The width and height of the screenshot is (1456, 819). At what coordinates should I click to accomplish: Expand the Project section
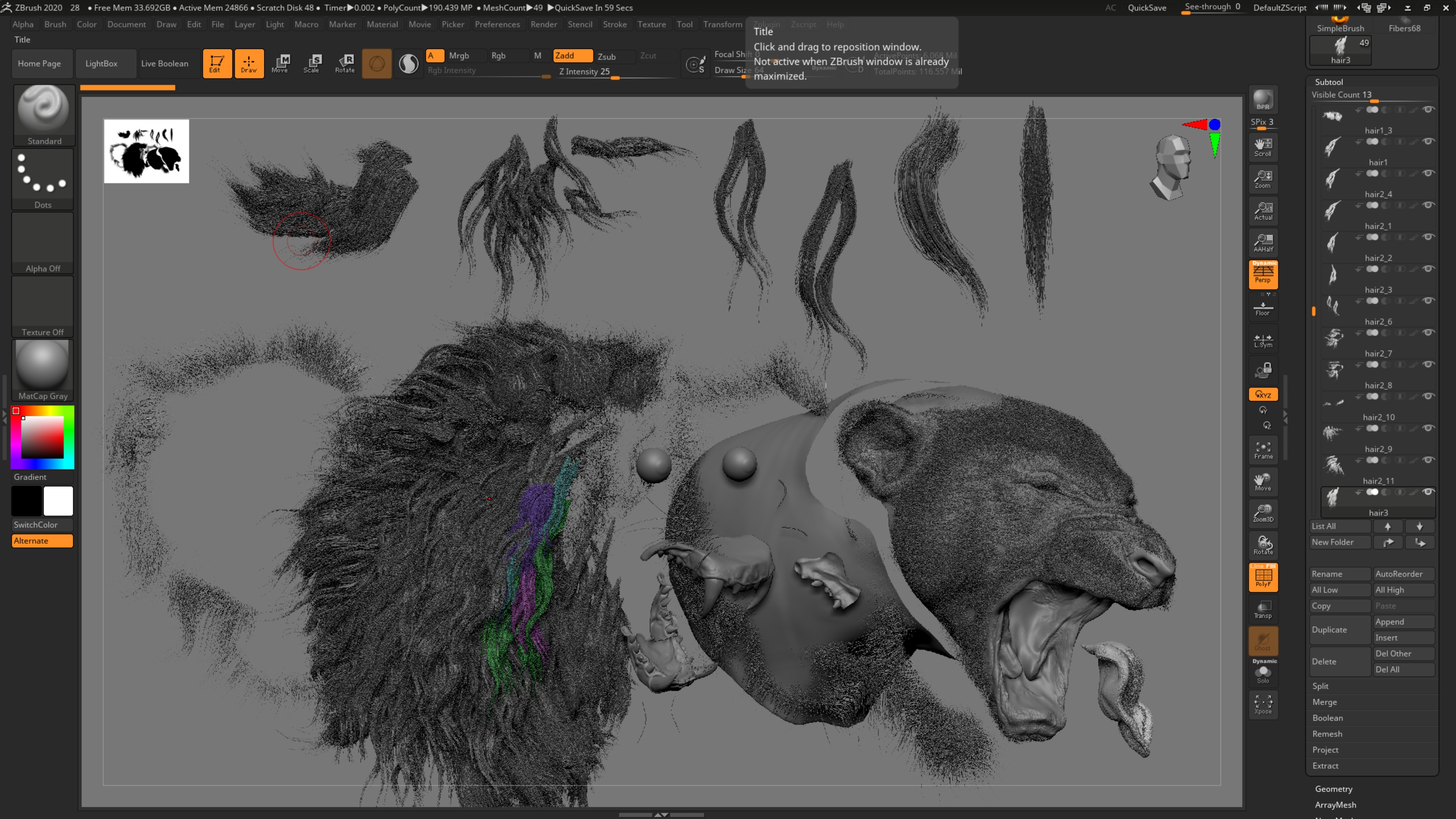(1325, 750)
